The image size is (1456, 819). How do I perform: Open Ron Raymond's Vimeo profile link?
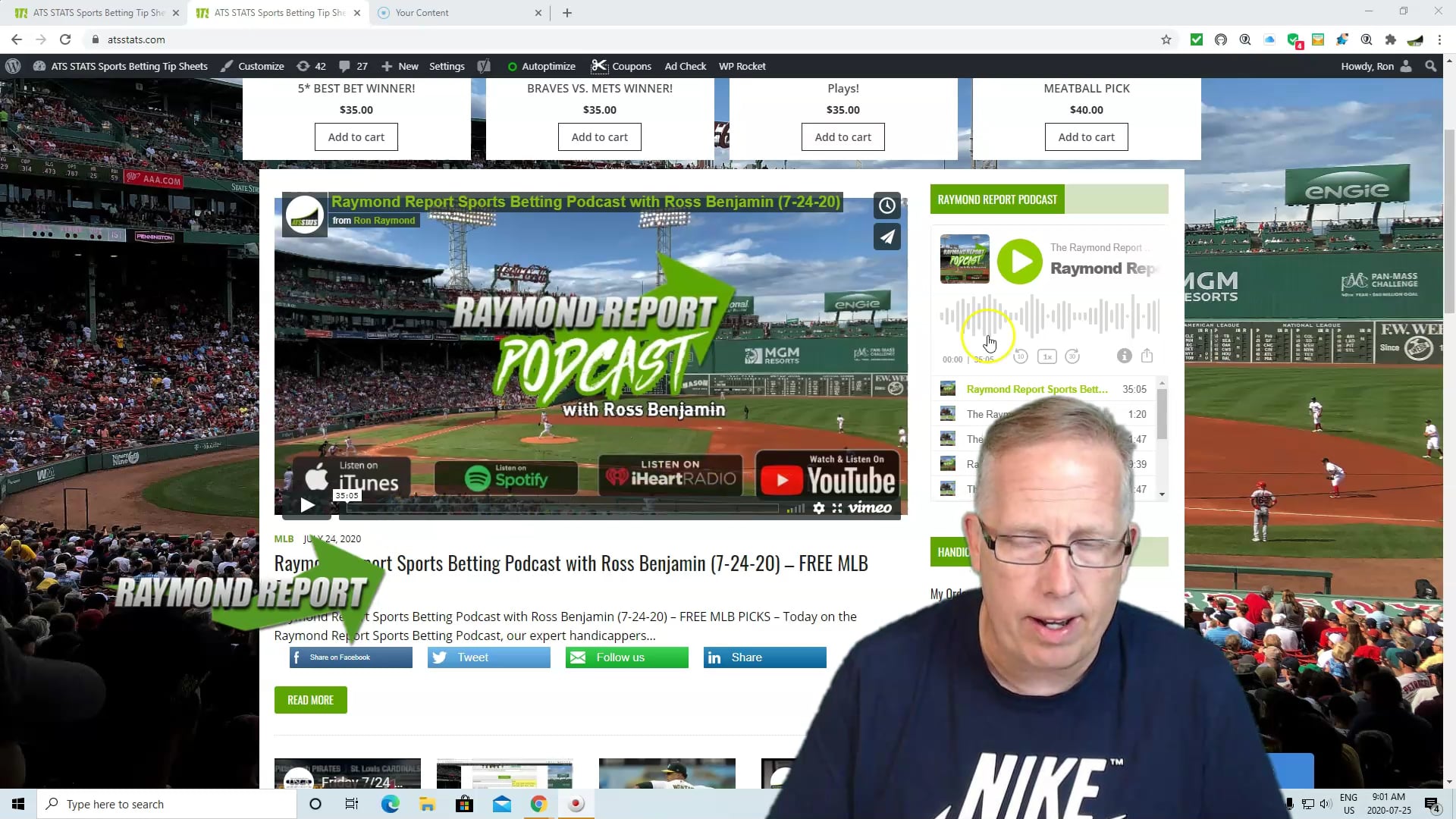tap(384, 221)
